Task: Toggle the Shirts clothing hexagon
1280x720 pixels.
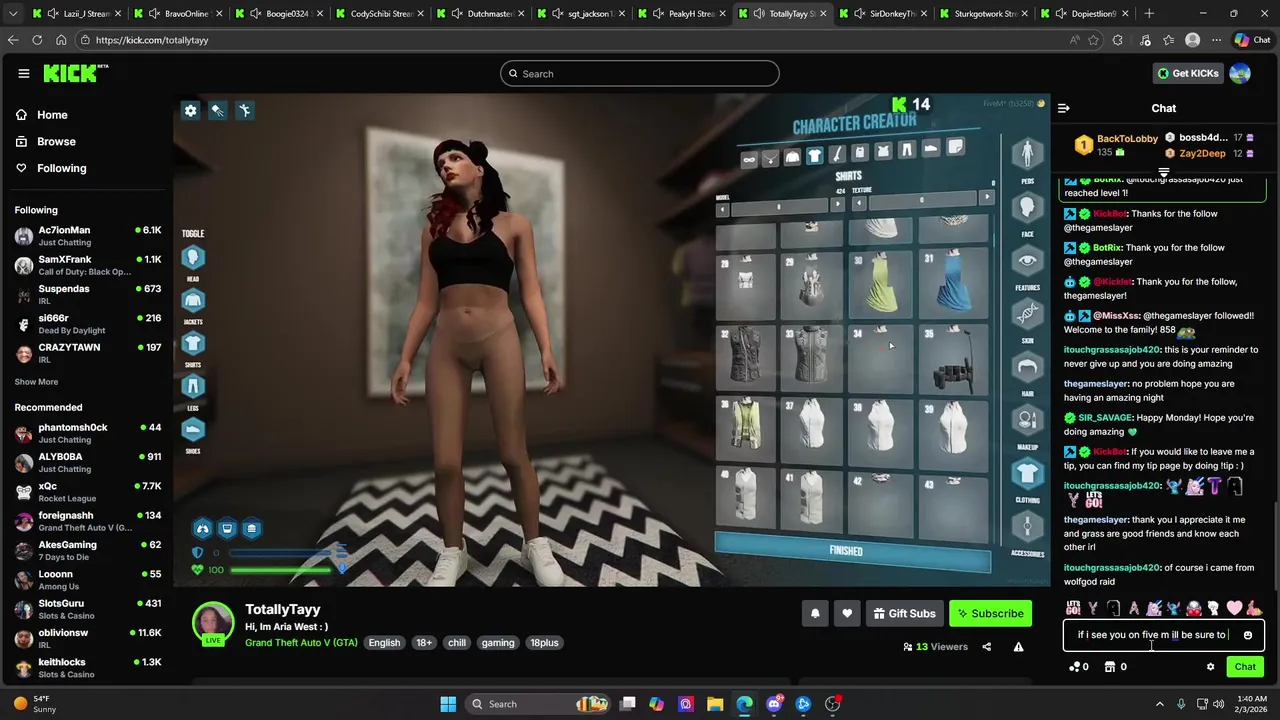Action: [193, 343]
